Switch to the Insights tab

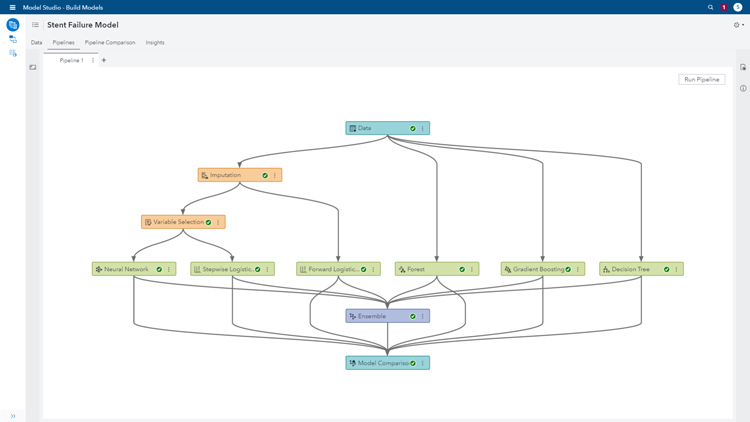[x=155, y=43]
